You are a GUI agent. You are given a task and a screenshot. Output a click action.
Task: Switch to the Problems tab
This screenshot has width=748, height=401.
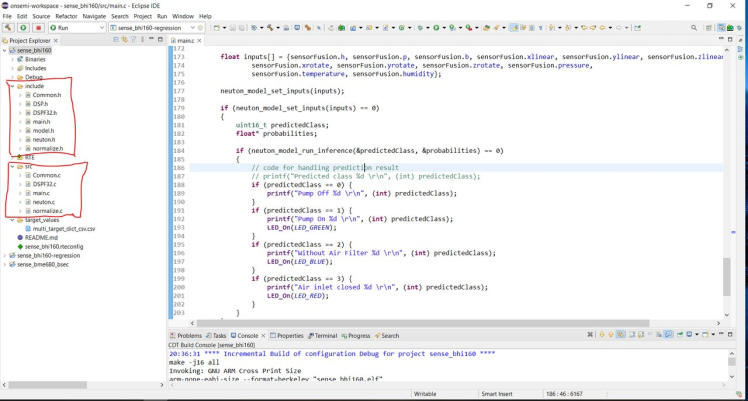pos(189,336)
